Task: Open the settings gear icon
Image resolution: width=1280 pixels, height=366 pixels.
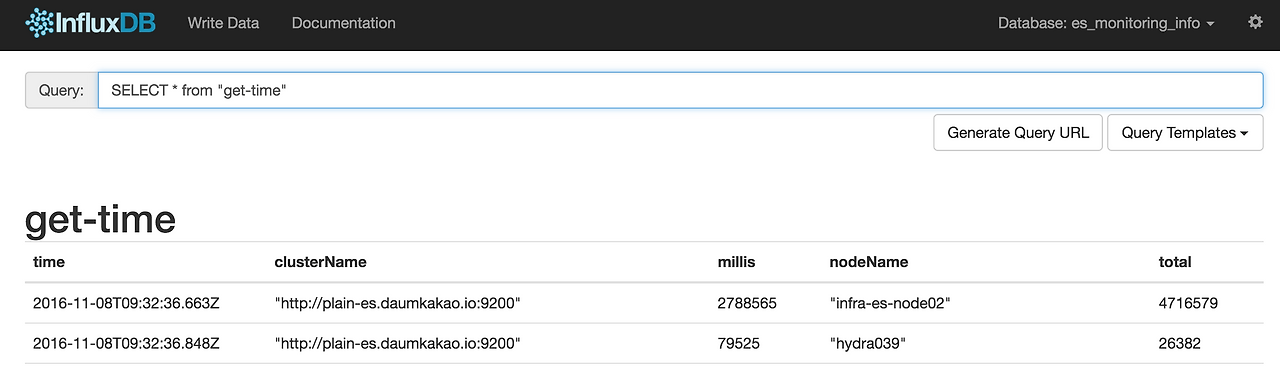Action: (1255, 22)
